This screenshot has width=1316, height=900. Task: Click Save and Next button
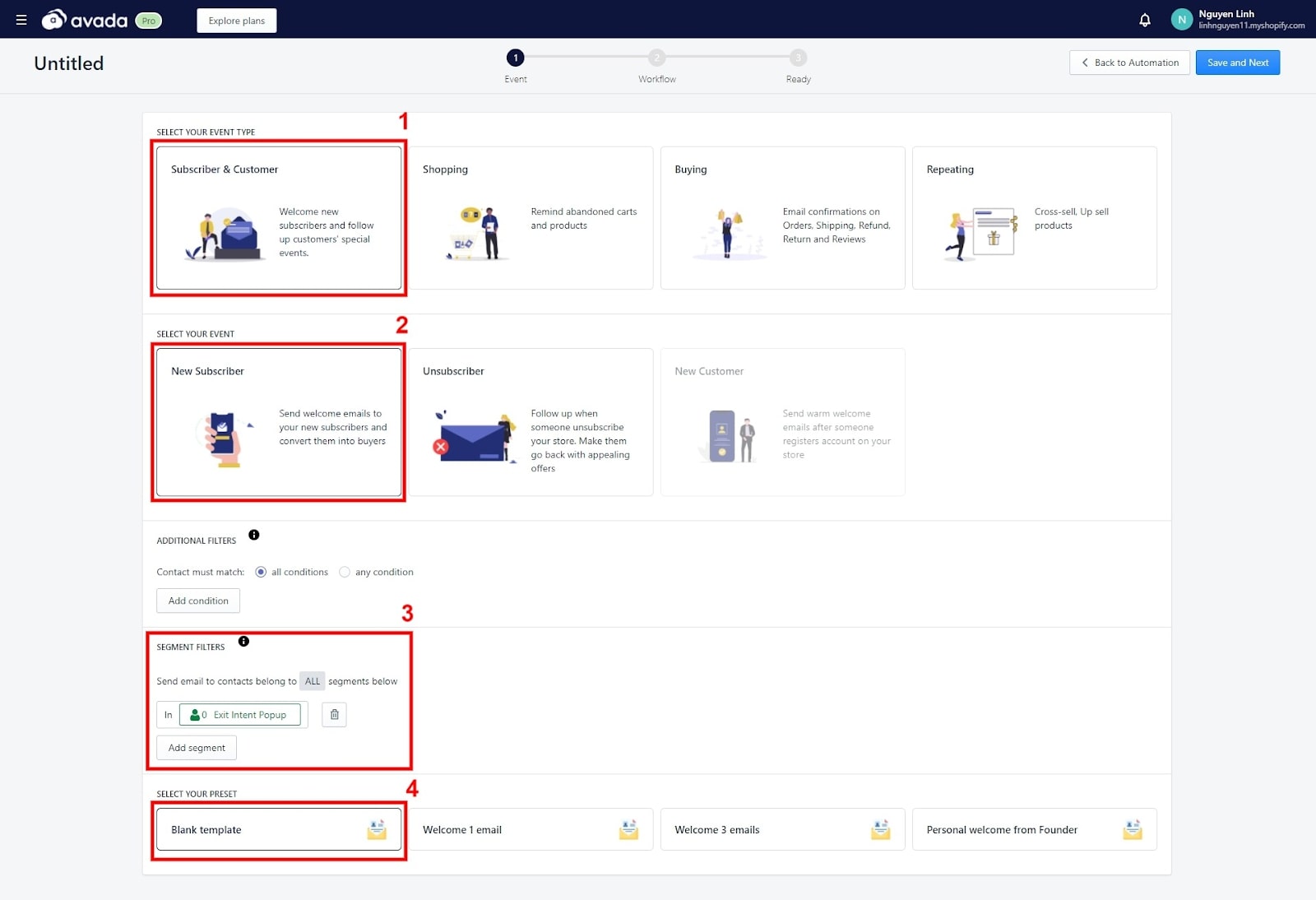tap(1237, 63)
